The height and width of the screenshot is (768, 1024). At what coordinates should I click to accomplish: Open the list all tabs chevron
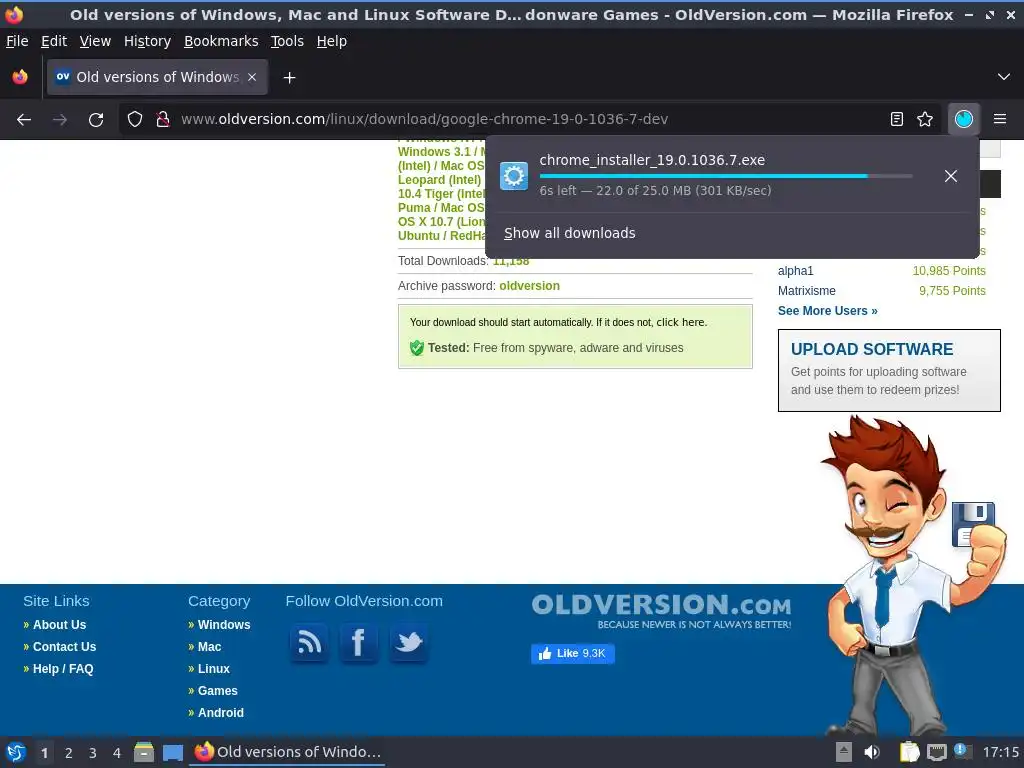pos(1004,77)
